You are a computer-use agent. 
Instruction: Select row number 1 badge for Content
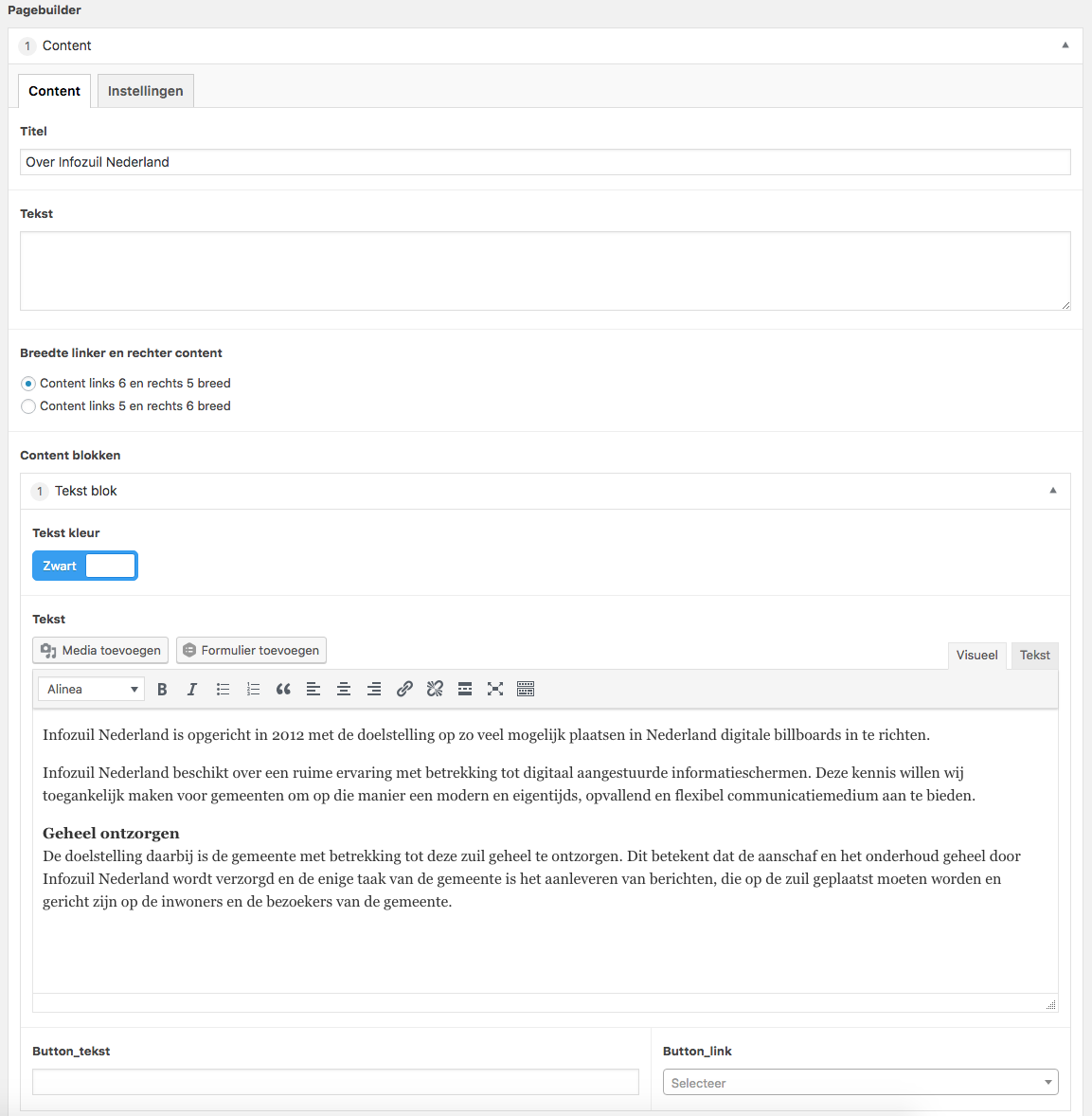click(27, 46)
